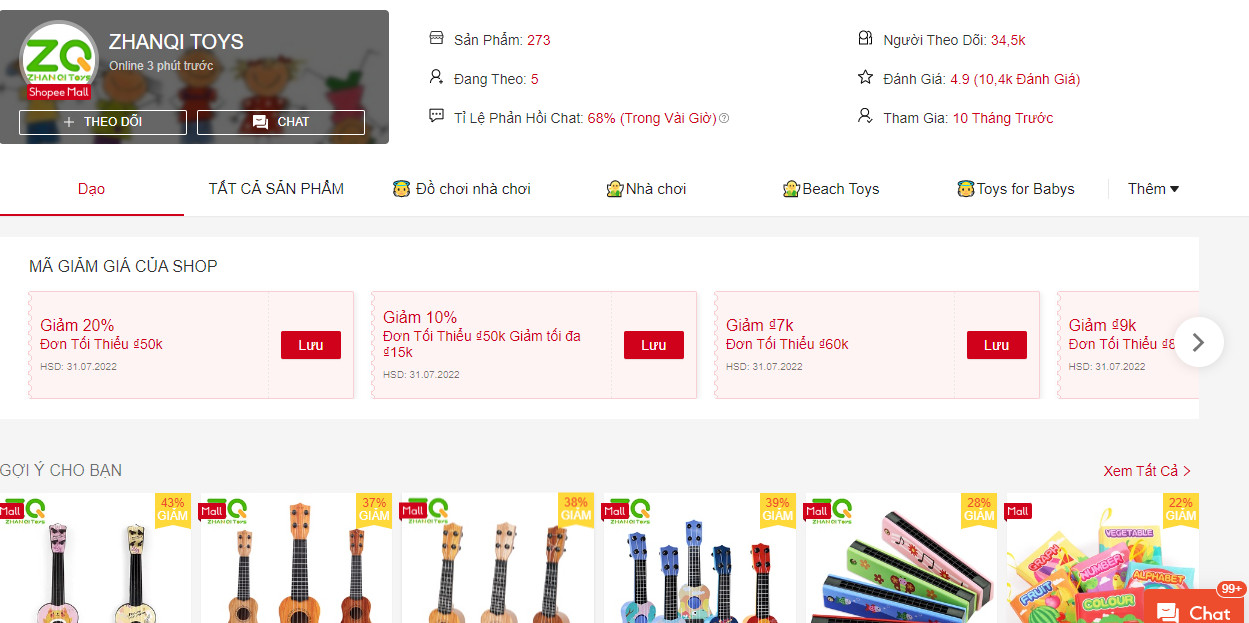Follow the shop with THEO DÕI button
This screenshot has width=1249, height=623.
pos(103,122)
